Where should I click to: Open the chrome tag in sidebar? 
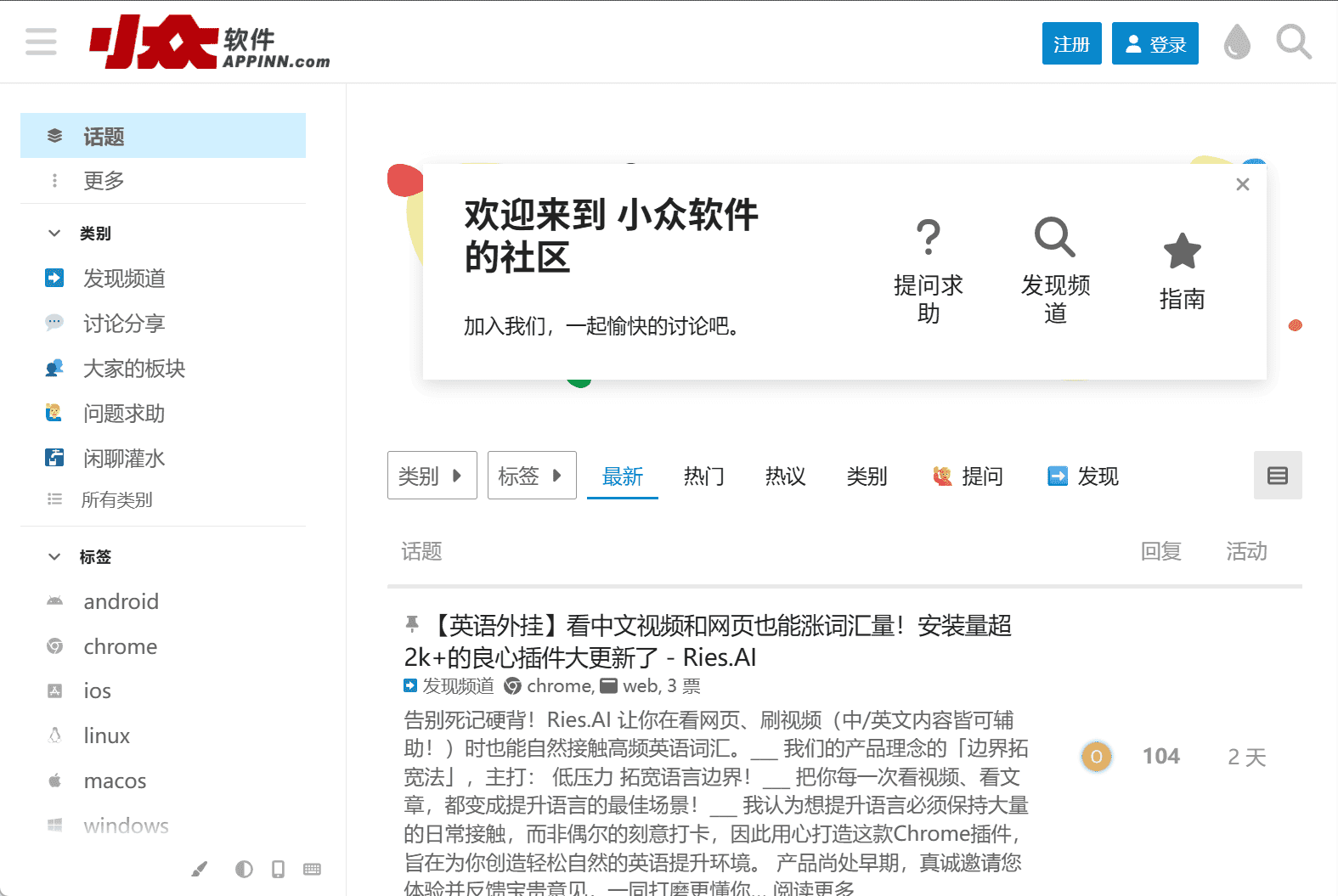pyautogui.click(x=163, y=646)
